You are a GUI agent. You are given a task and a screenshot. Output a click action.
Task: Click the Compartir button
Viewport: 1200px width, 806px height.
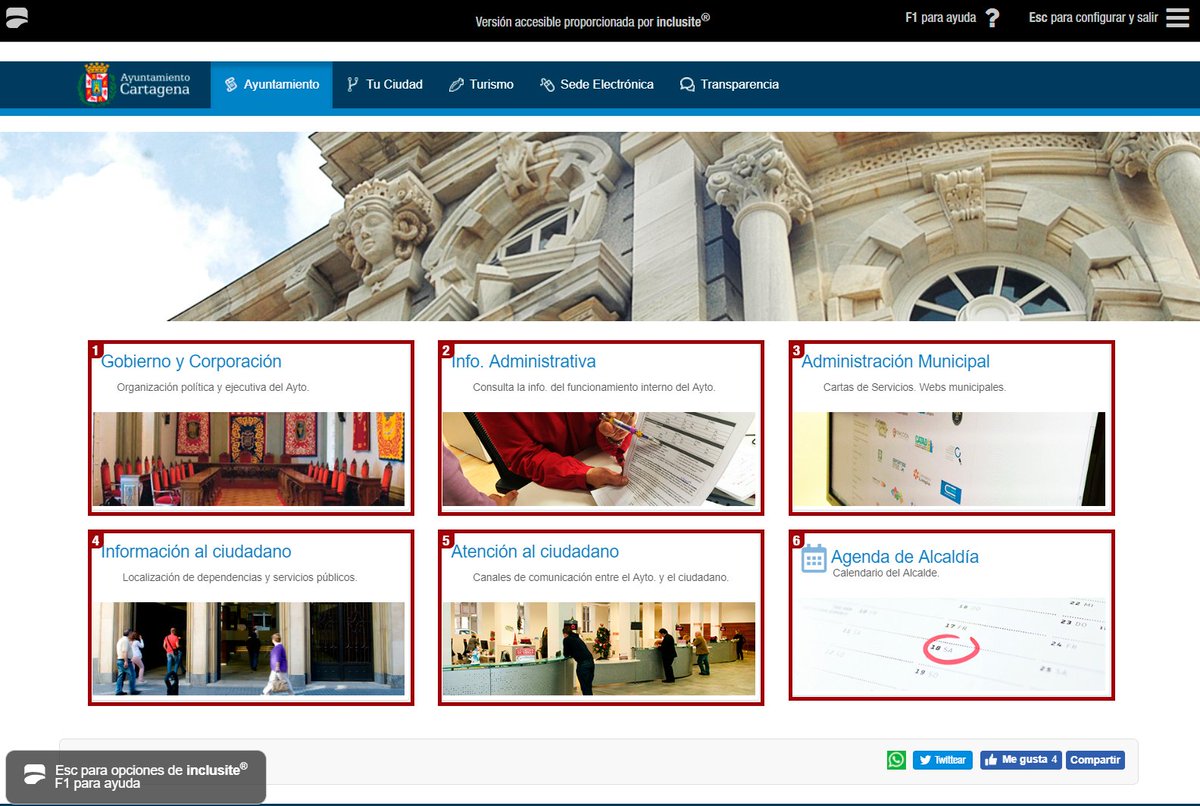(x=1095, y=760)
